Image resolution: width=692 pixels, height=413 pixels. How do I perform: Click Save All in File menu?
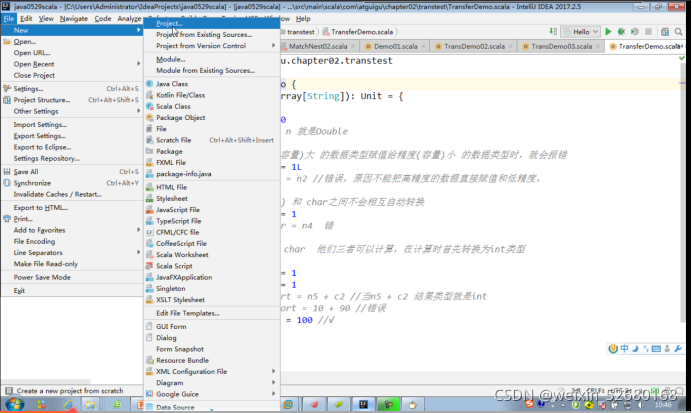click(72, 172)
